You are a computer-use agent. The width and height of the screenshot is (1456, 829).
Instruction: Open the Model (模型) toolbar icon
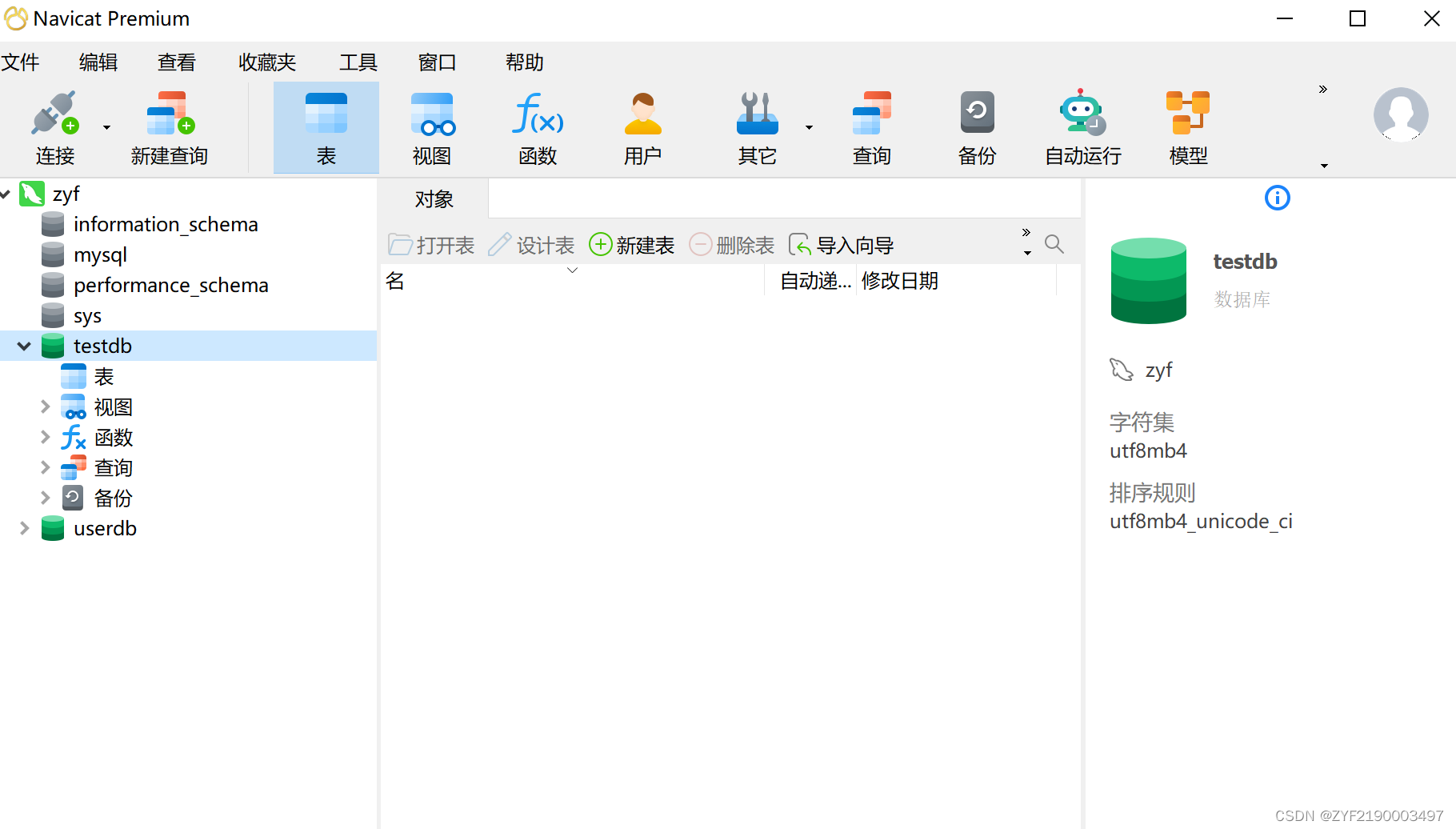pyautogui.click(x=1188, y=113)
